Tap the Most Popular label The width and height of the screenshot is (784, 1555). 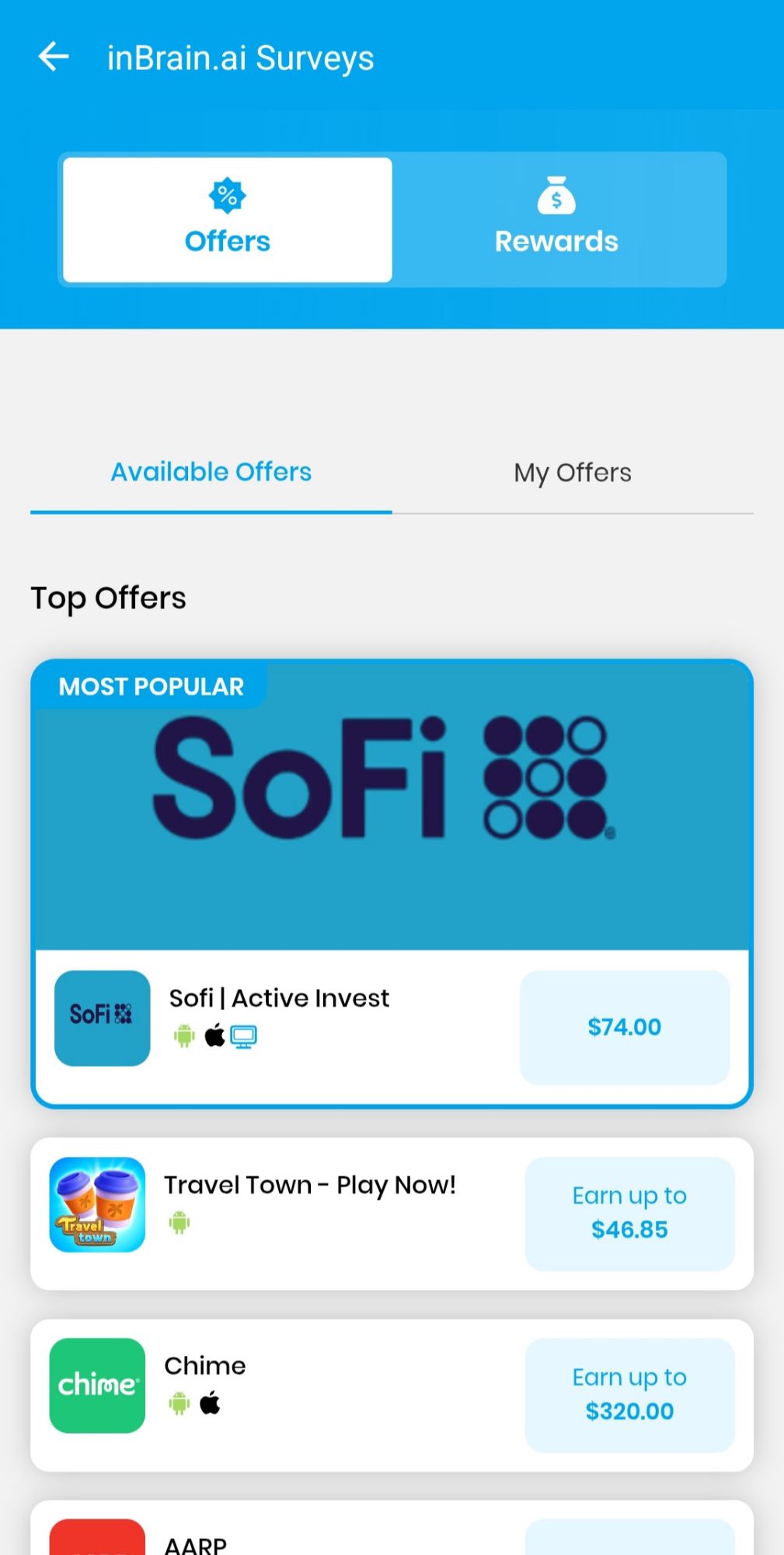coord(152,687)
